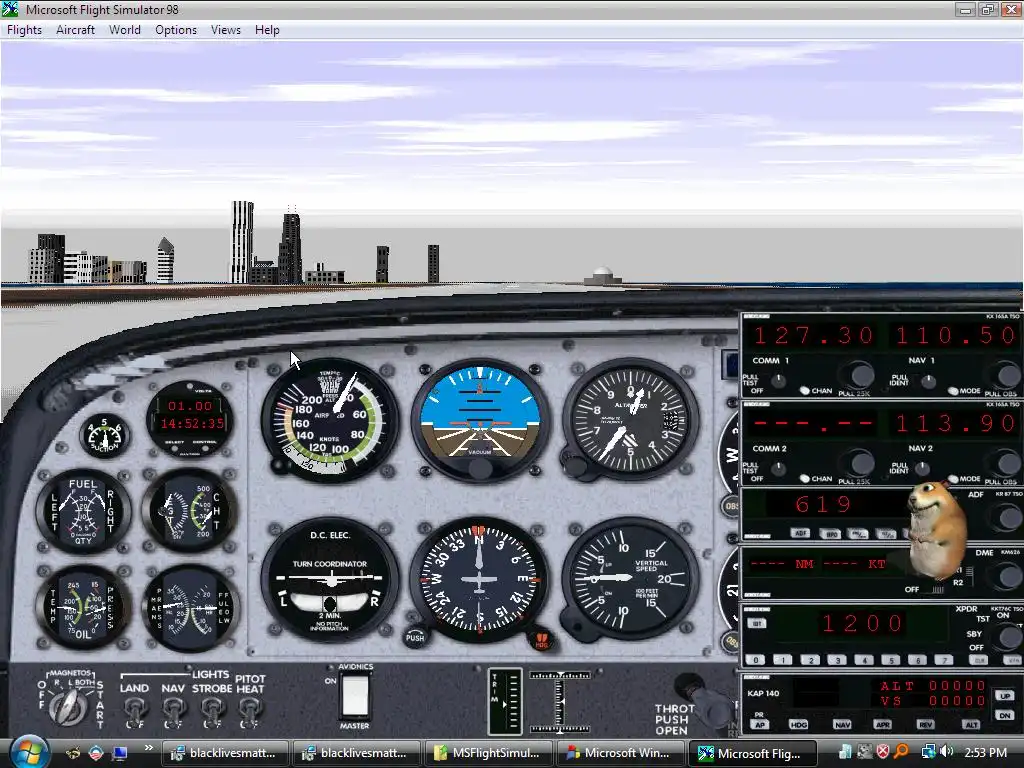This screenshot has height=768, width=1024.
Task: Click the turn coordinator instrument
Action: tap(330, 579)
